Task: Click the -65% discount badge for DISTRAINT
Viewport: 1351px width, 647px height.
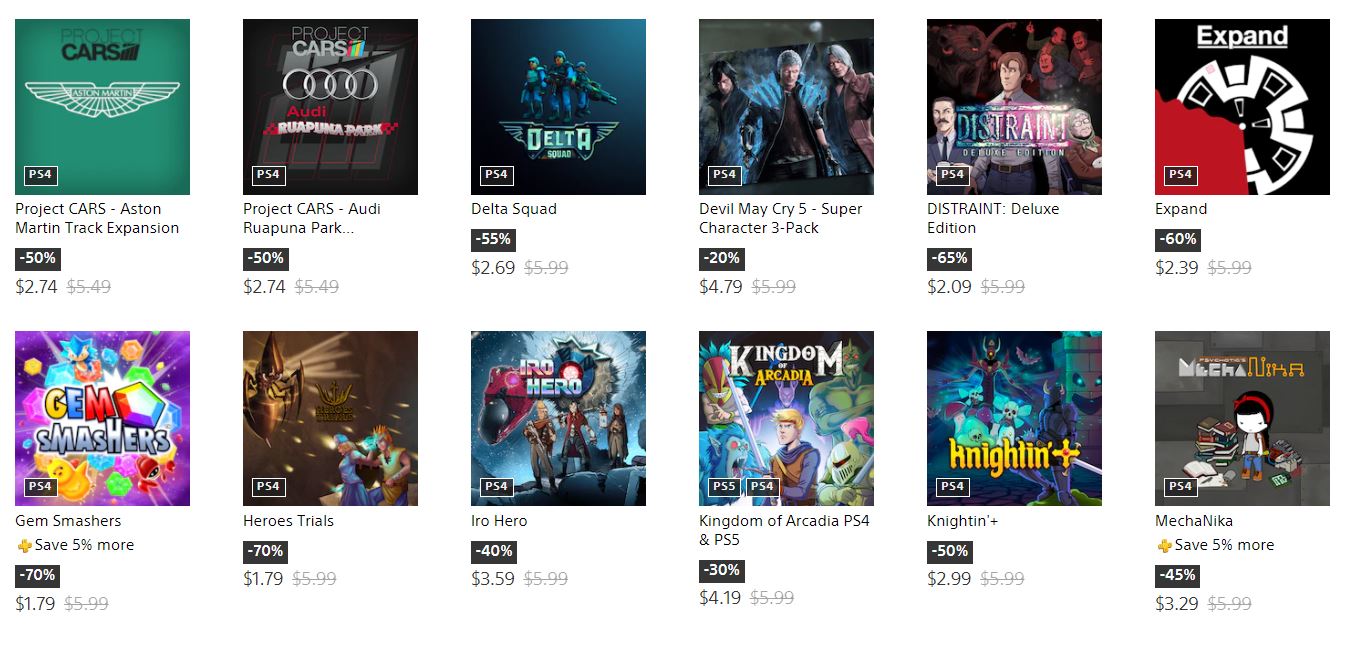Action: tap(949, 258)
